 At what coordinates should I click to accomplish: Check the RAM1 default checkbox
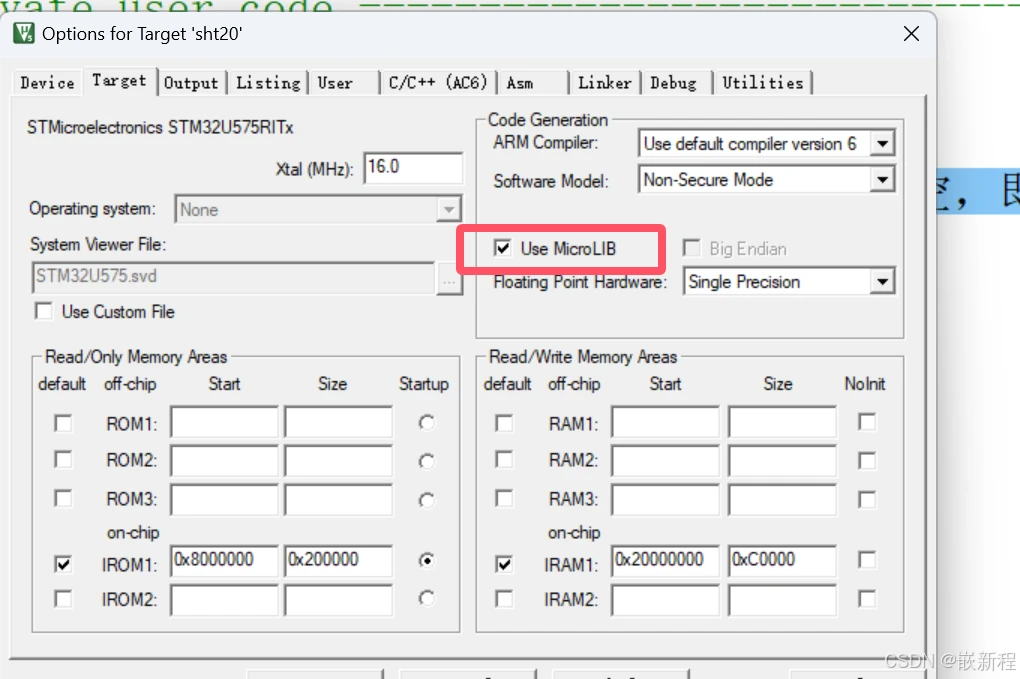[504, 423]
